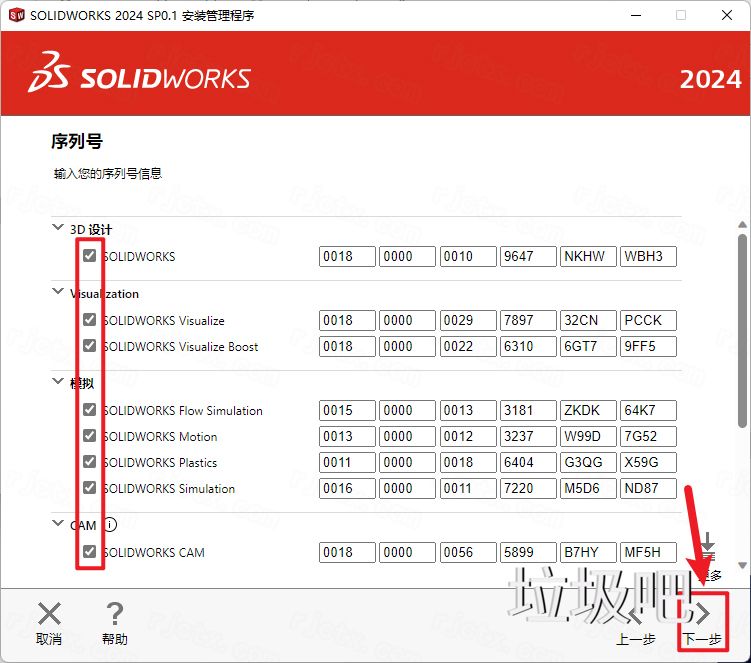
Task: Click the scrollbar down arrow
Action: (742, 565)
